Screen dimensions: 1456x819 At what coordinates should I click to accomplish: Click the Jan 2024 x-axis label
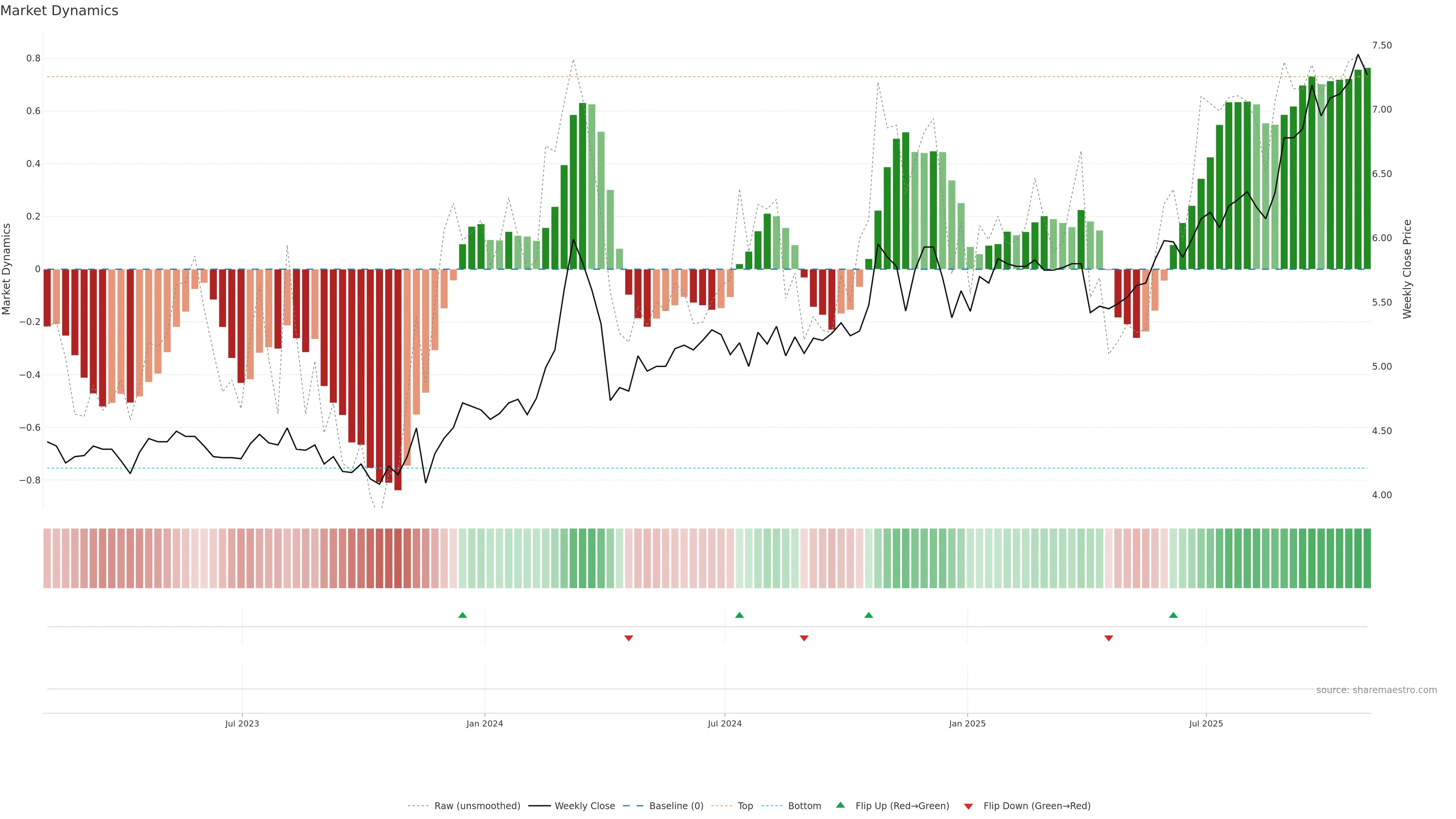coord(485,723)
